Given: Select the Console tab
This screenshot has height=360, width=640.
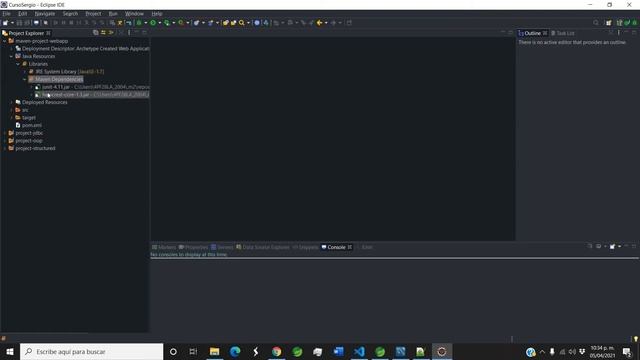Looking at the screenshot, I should (336, 247).
